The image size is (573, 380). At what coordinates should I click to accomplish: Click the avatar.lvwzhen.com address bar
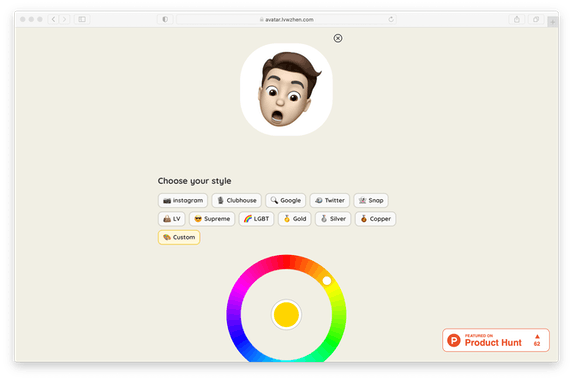286,19
